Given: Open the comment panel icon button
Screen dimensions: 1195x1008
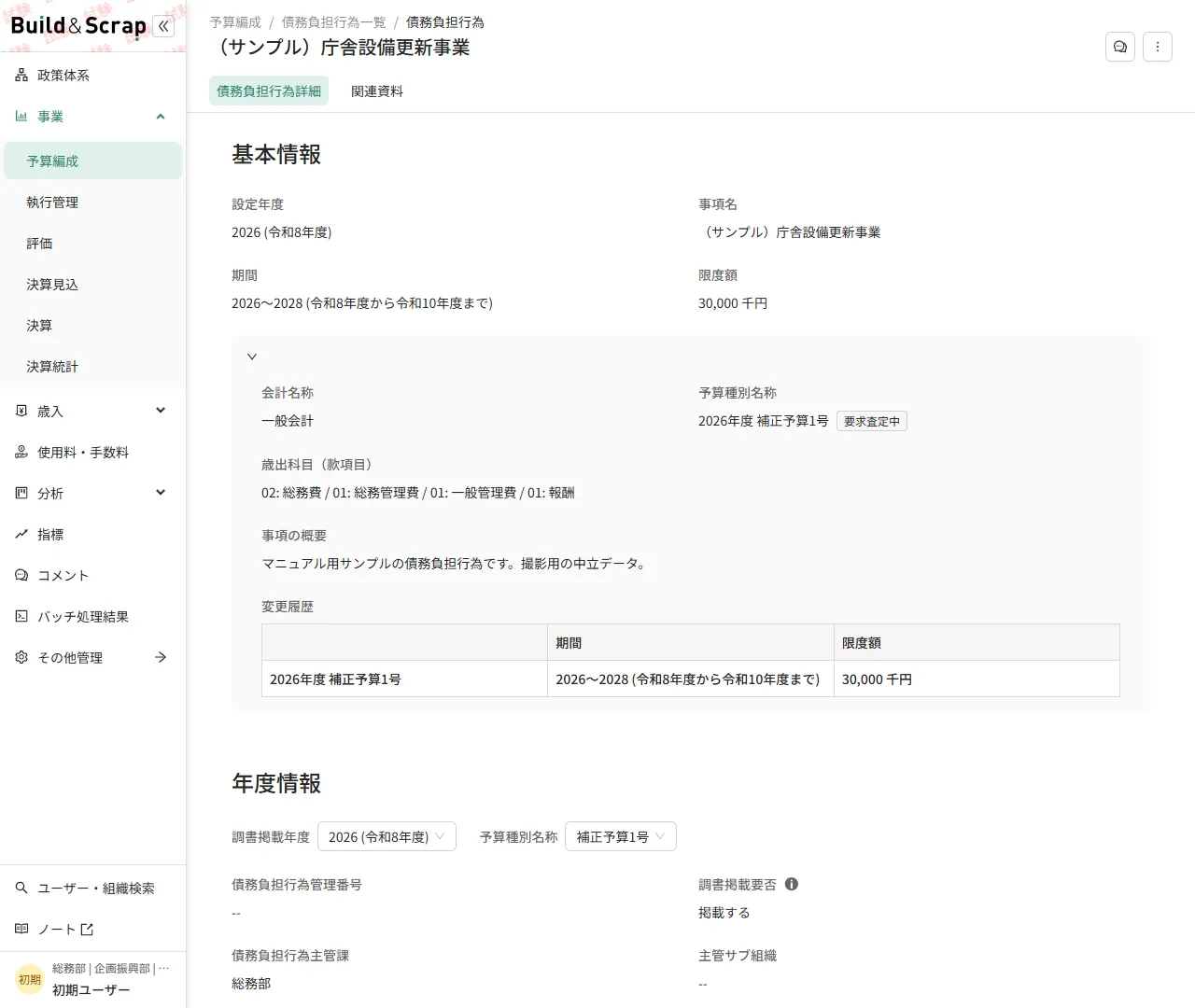Looking at the screenshot, I should 1119,47.
